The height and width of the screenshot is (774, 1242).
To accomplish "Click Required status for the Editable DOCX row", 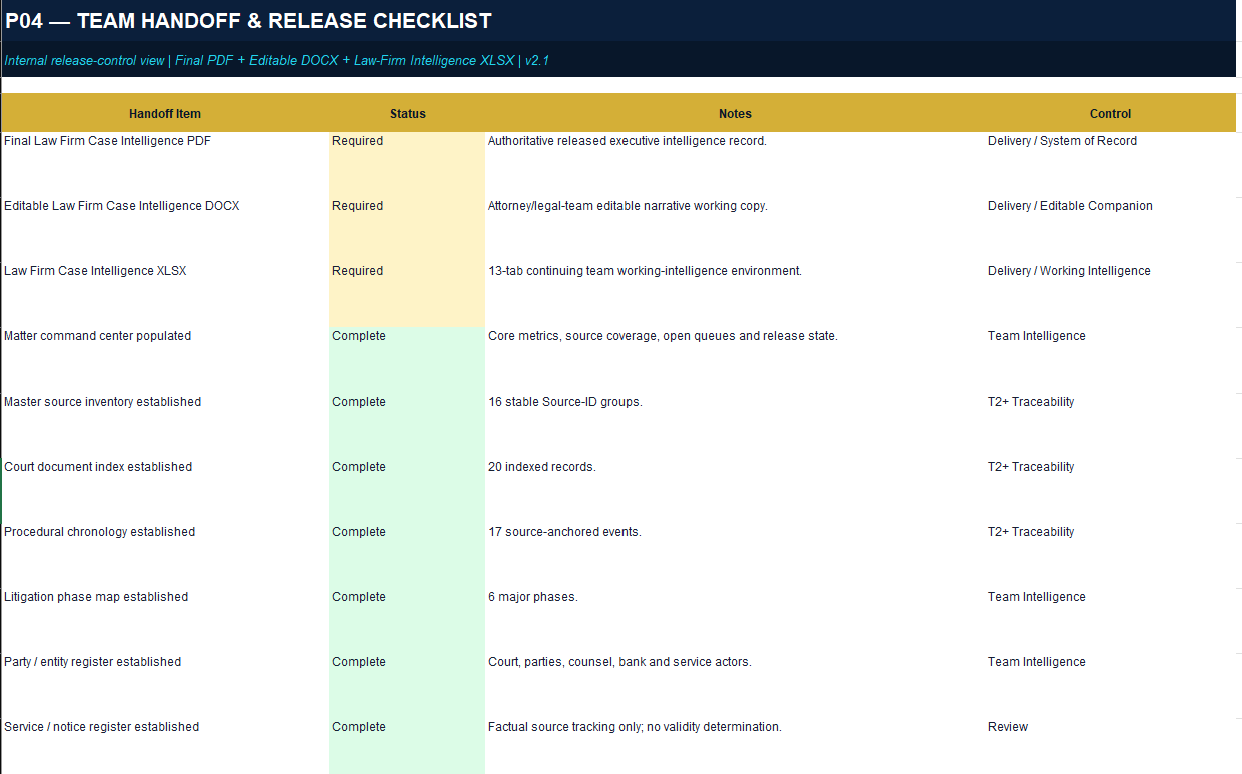I will coord(407,230).
